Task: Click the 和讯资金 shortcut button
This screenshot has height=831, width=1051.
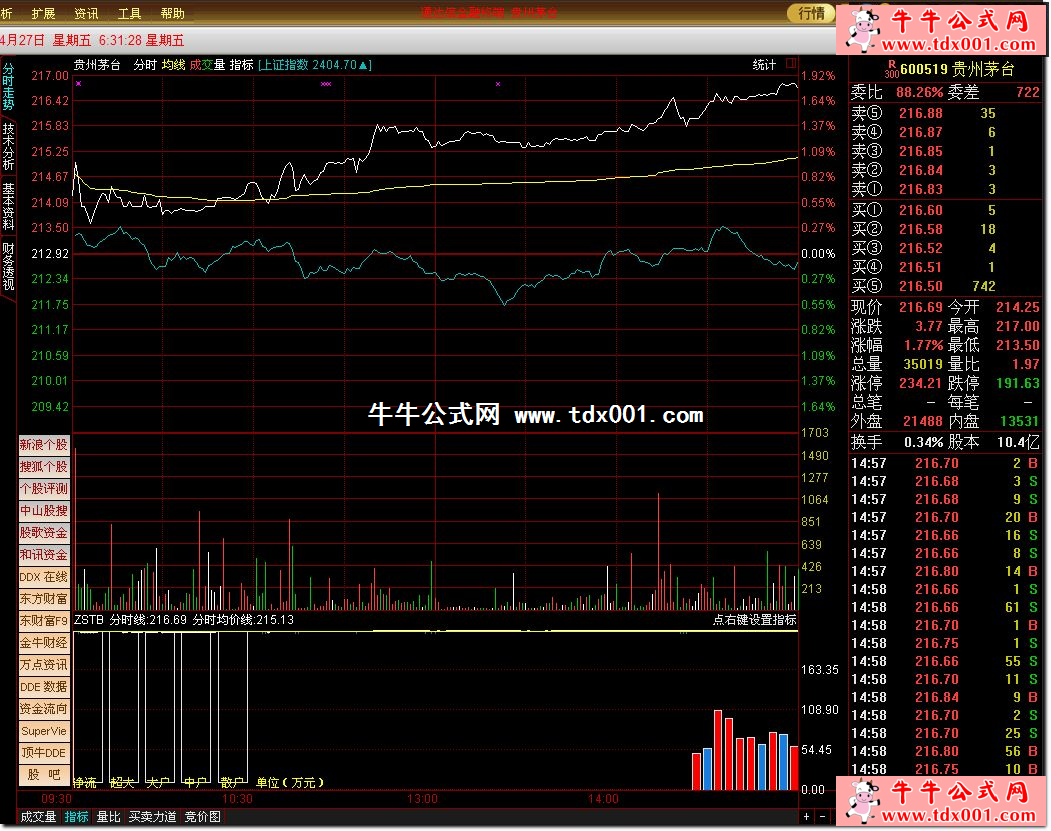Action: point(44,555)
